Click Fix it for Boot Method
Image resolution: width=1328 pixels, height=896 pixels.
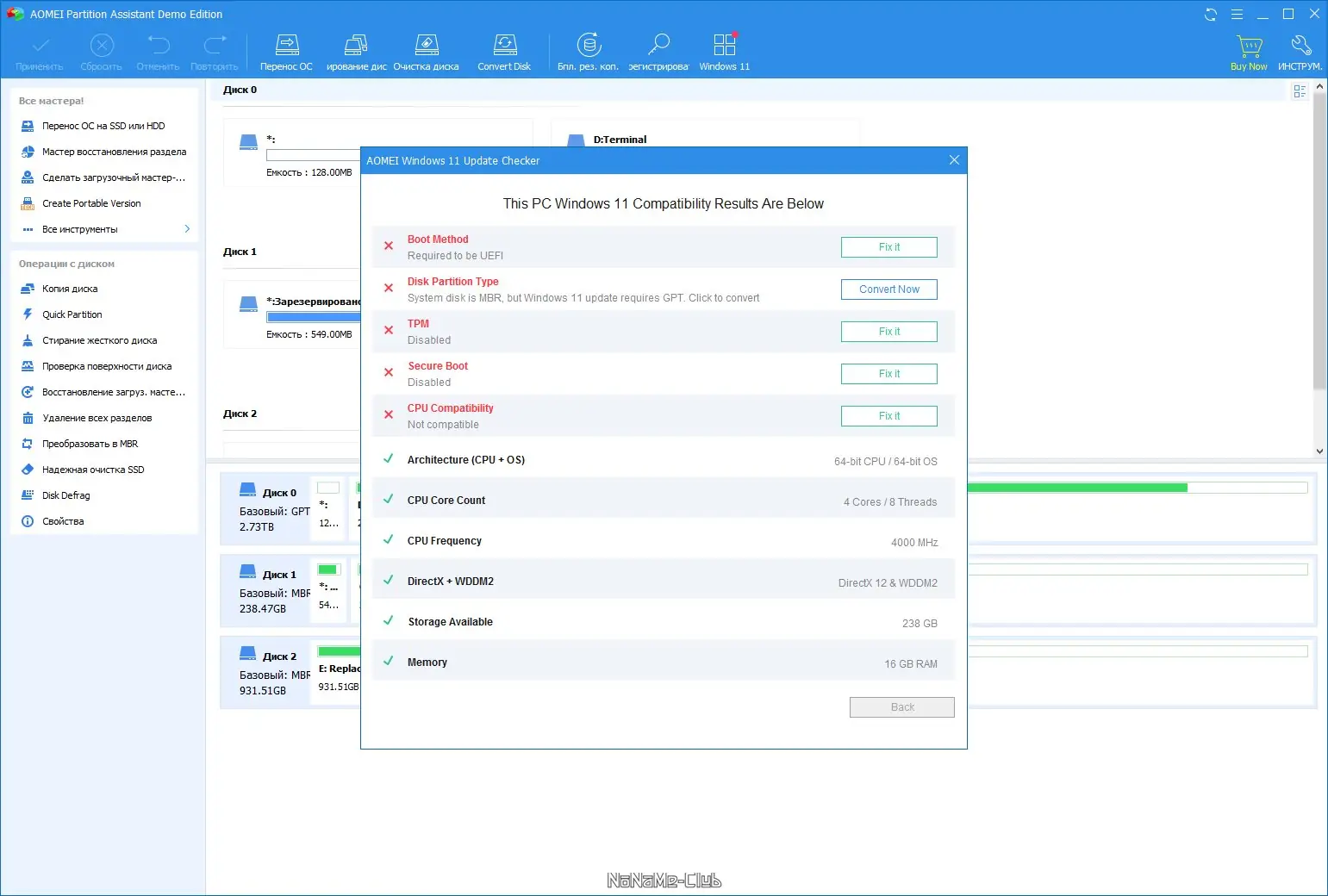(888, 247)
